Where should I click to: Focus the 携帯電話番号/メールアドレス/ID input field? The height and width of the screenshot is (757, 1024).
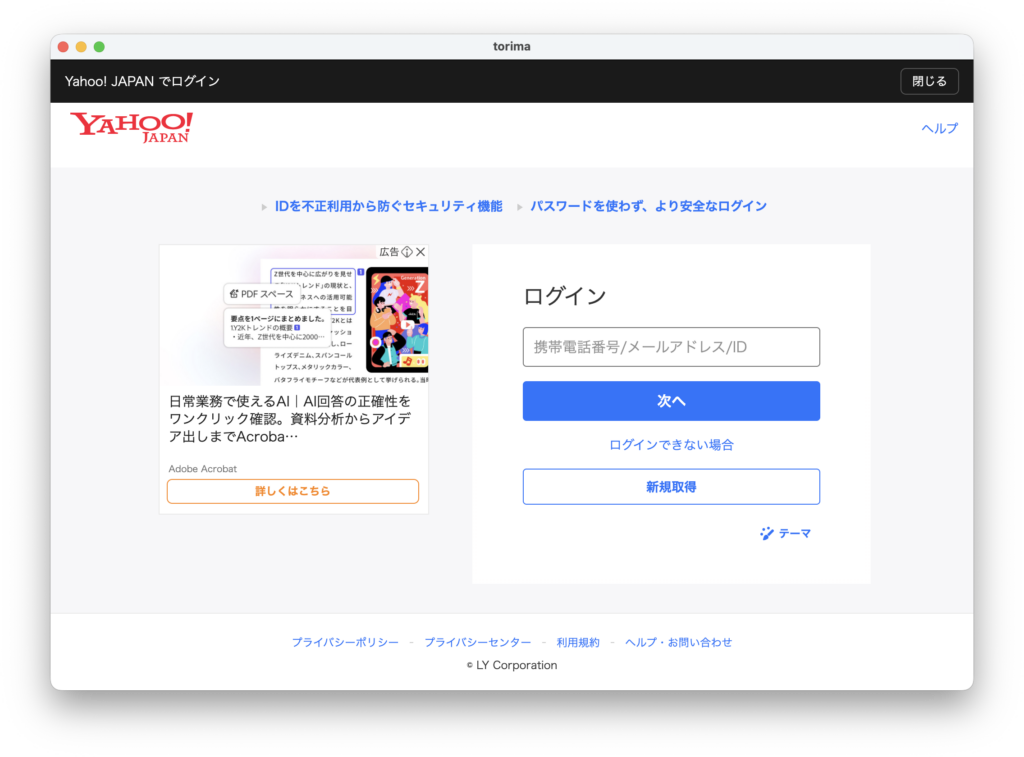click(671, 347)
